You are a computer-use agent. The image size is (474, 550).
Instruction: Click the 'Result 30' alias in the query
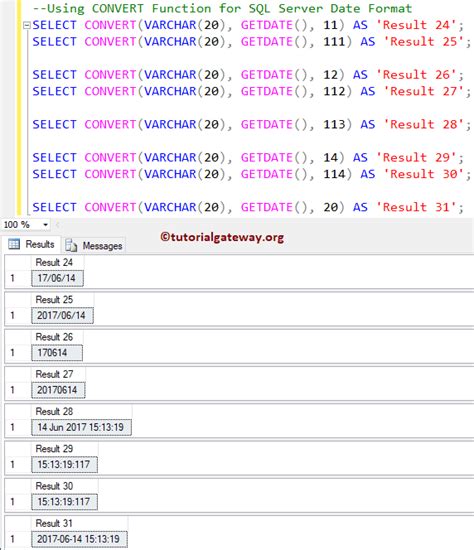pos(424,174)
